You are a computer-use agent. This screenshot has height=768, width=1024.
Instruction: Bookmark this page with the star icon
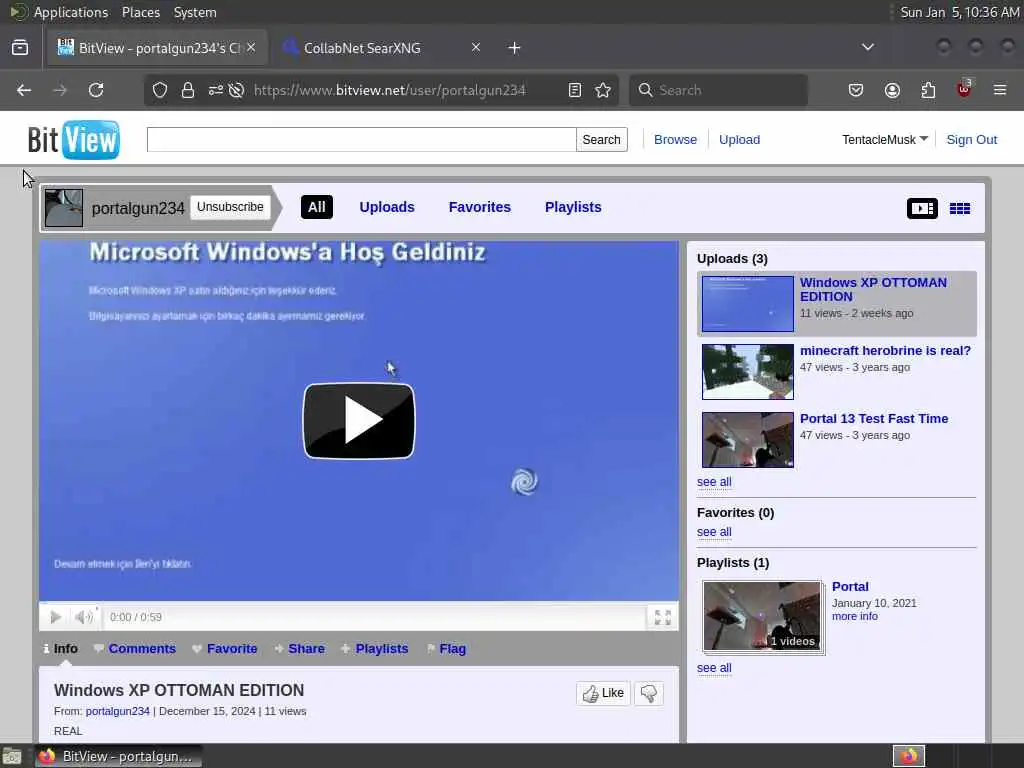coord(603,90)
